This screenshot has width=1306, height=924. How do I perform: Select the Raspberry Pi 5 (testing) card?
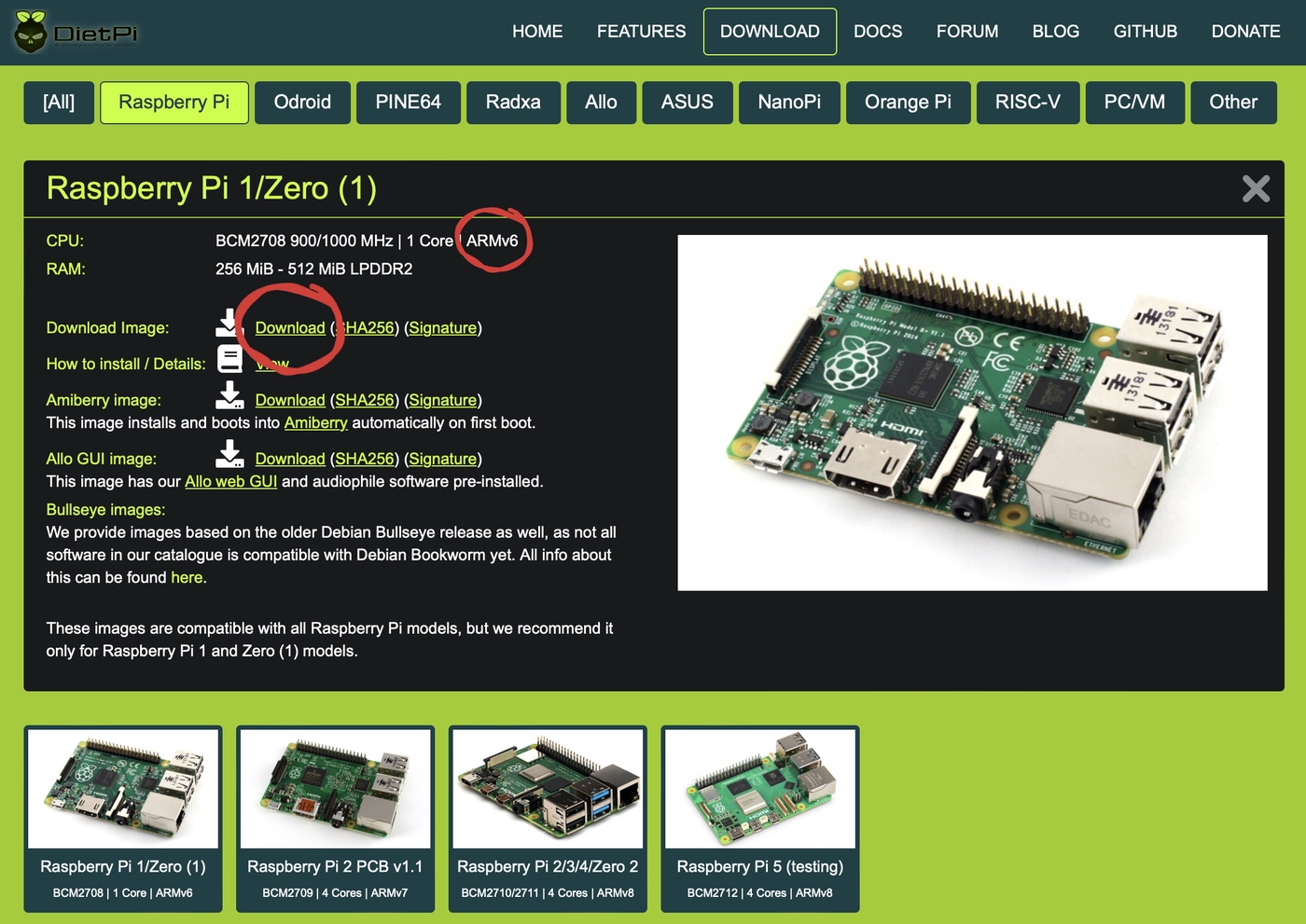(760, 819)
